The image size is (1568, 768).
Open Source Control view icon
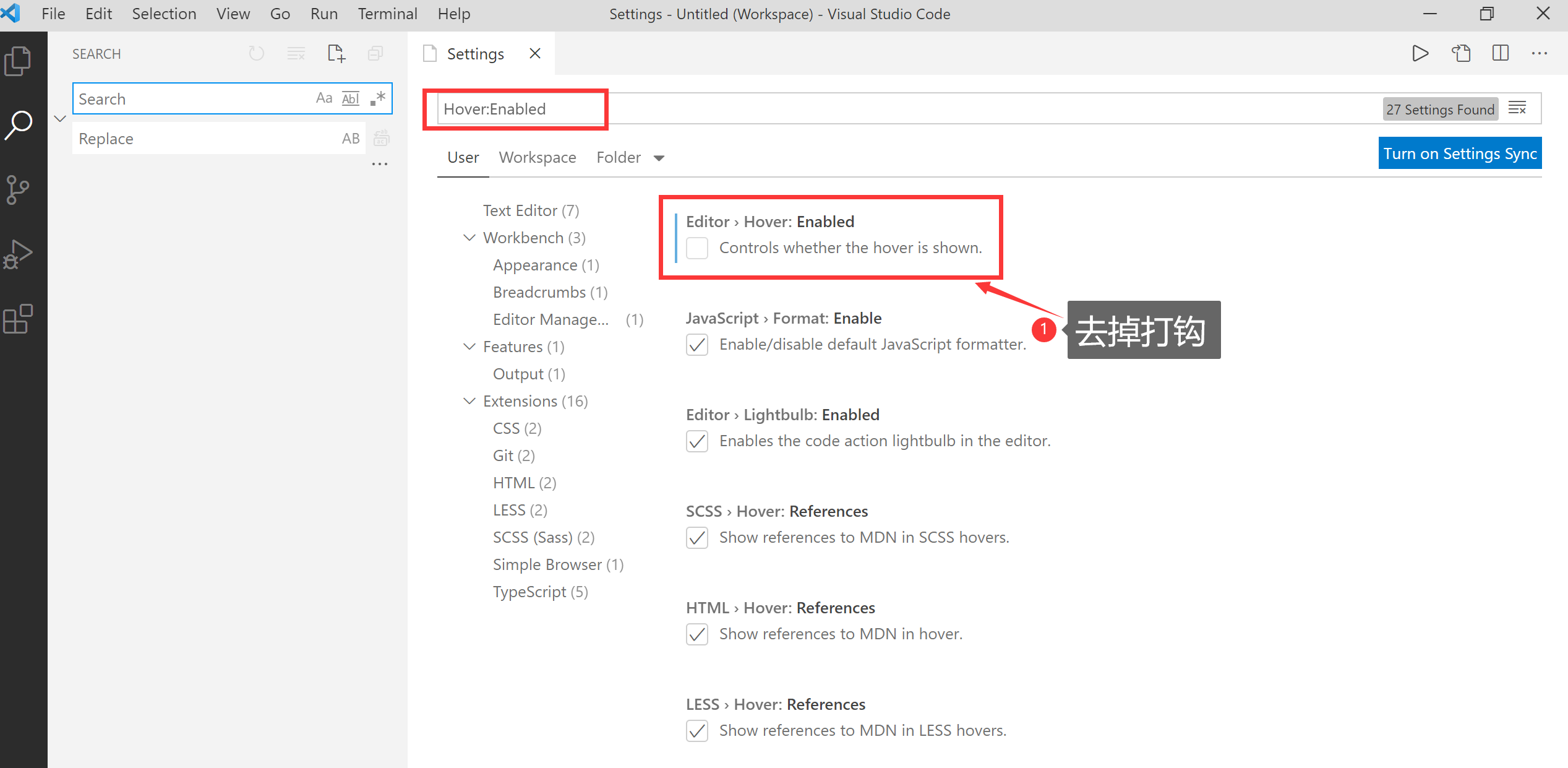pos(19,189)
